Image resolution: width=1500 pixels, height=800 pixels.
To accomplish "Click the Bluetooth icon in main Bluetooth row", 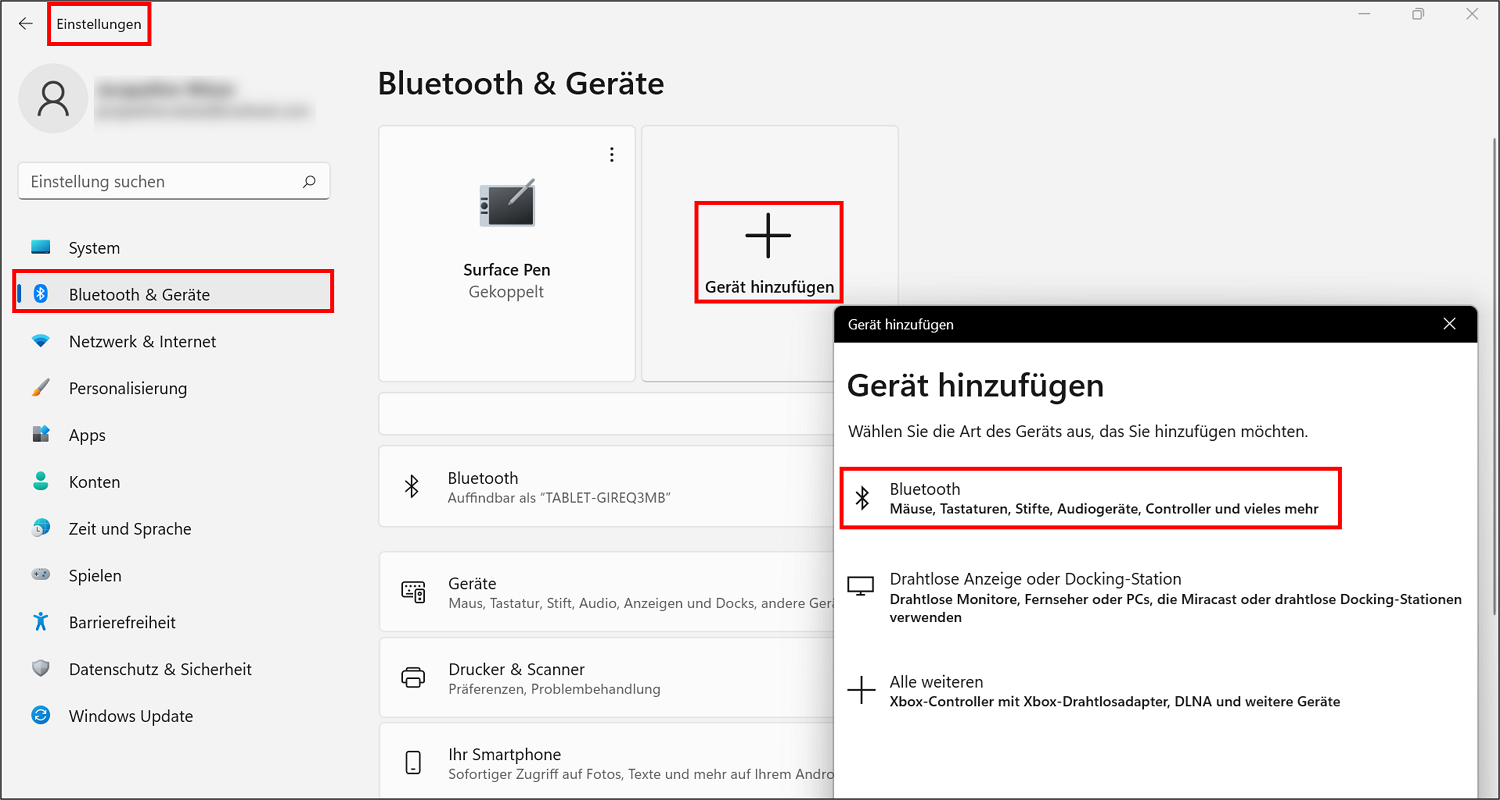I will (x=411, y=487).
